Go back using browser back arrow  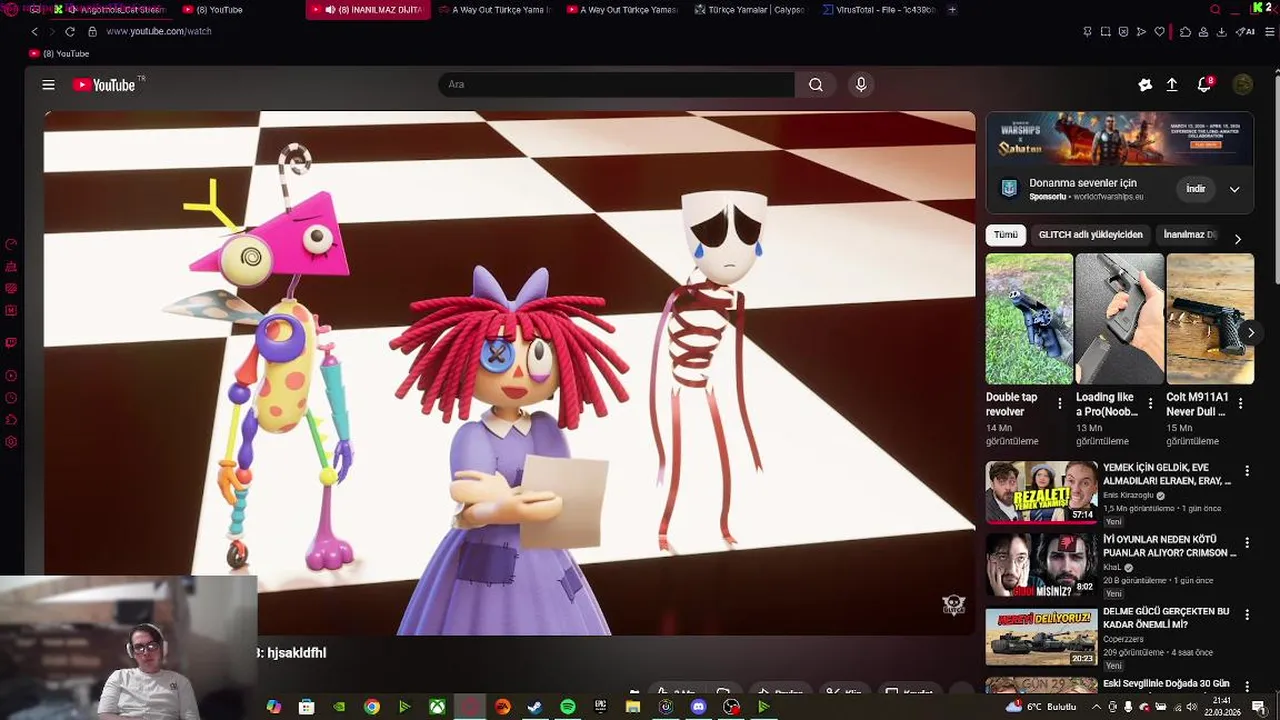[x=34, y=31]
